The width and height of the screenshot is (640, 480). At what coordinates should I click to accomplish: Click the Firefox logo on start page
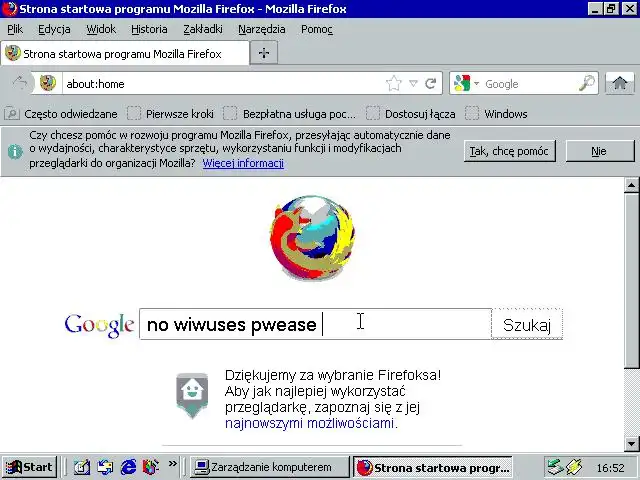[x=312, y=238]
